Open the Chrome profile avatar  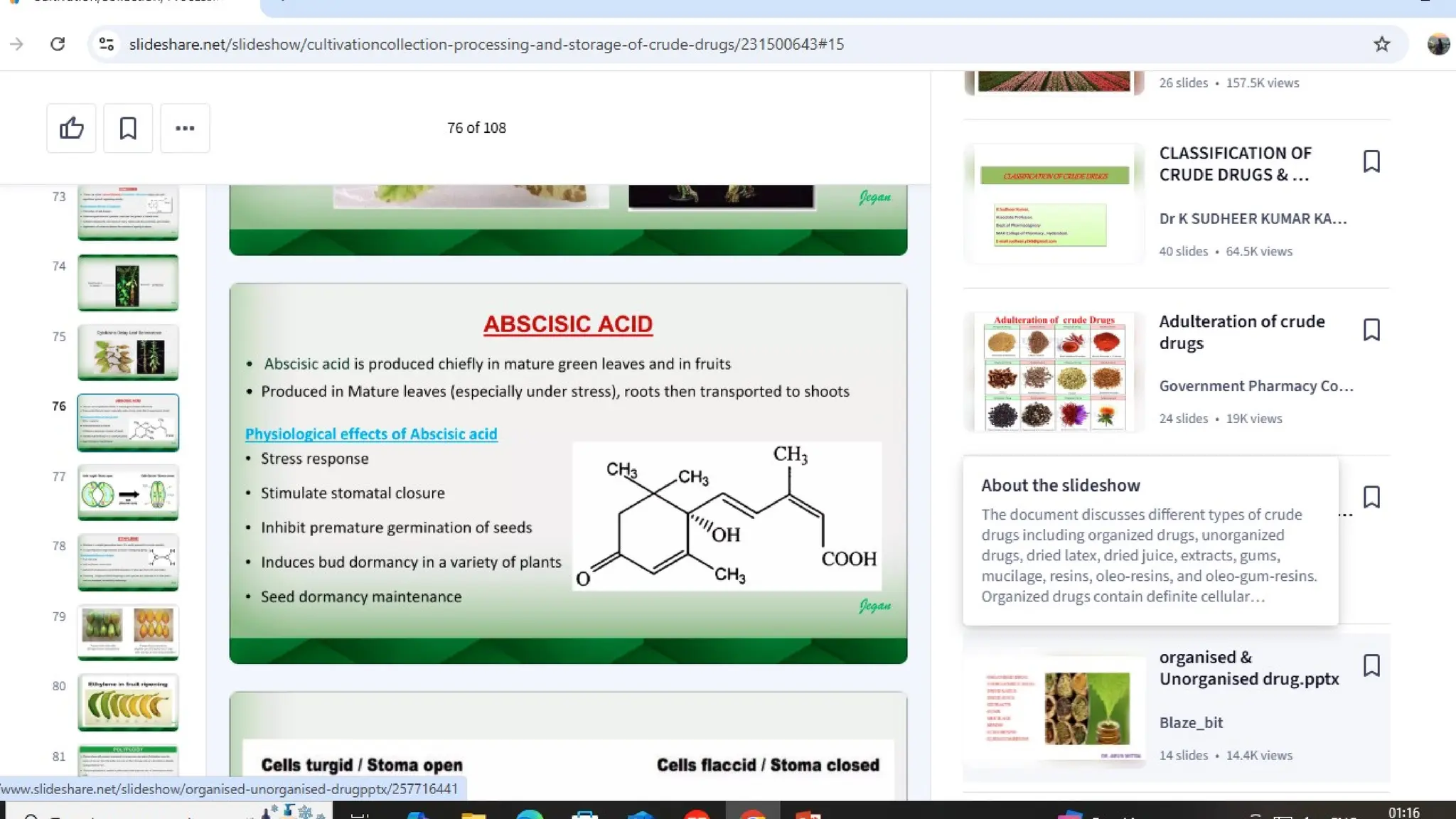click(1438, 44)
